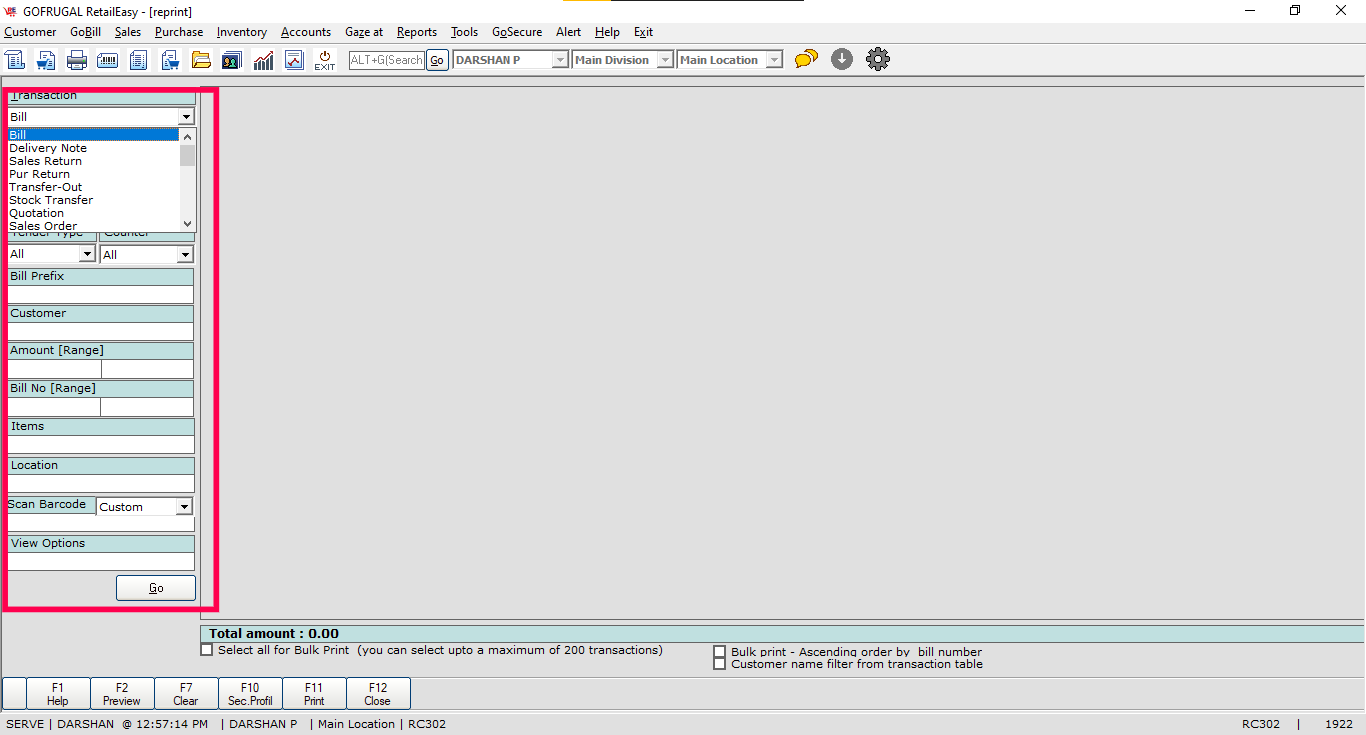Open the Reports menu
This screenshot has height=735, width=1366.
coord(417,32)
